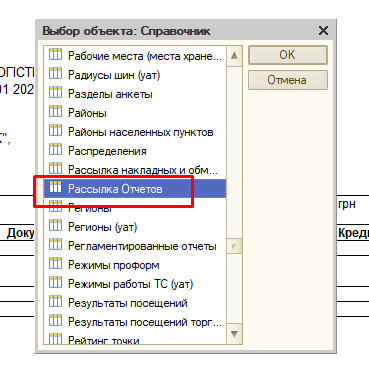Click the icon beside Разделы анкеты
369x369 pixels.
[55, 92]
